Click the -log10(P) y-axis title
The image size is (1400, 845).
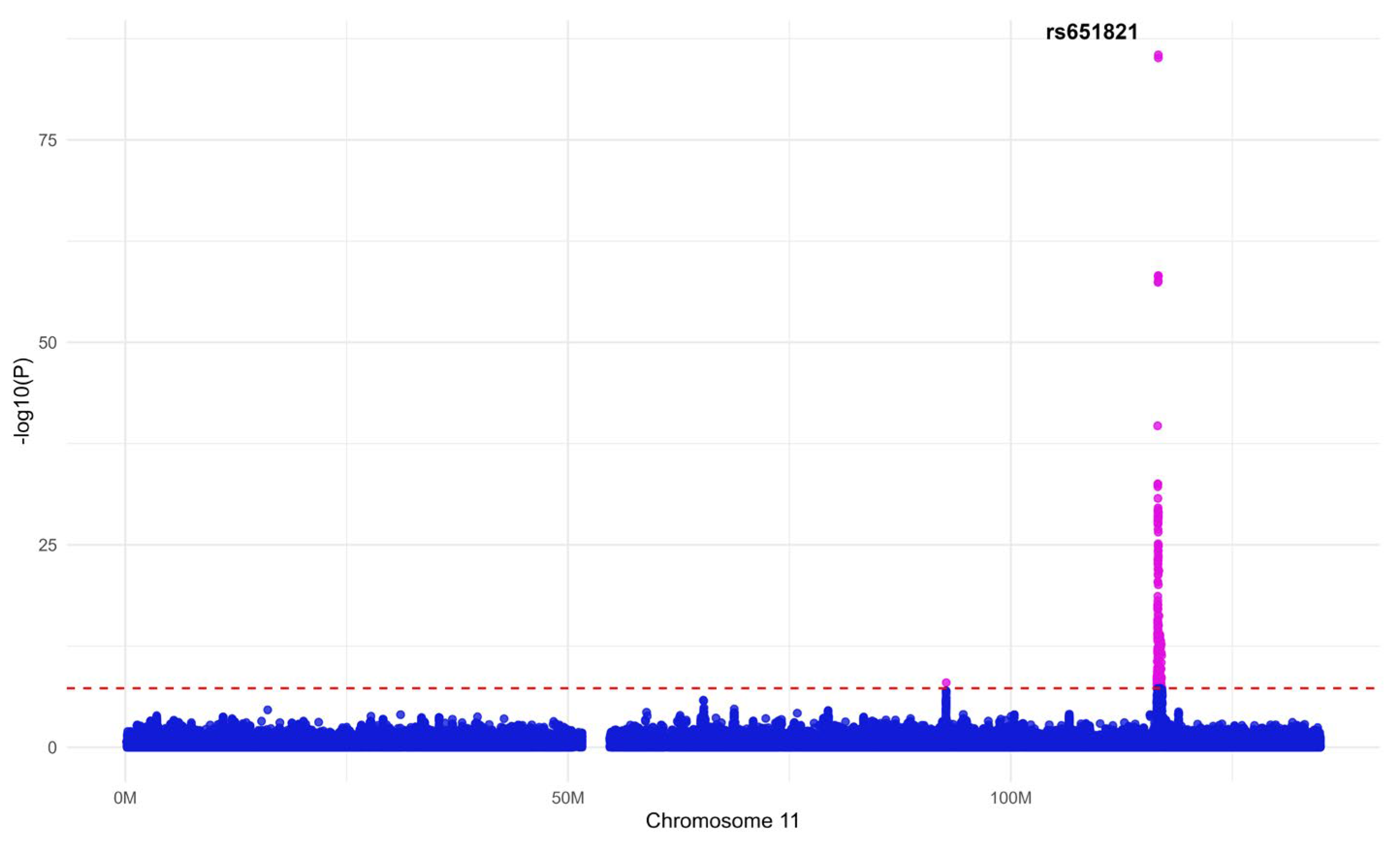tap(23, 401)
